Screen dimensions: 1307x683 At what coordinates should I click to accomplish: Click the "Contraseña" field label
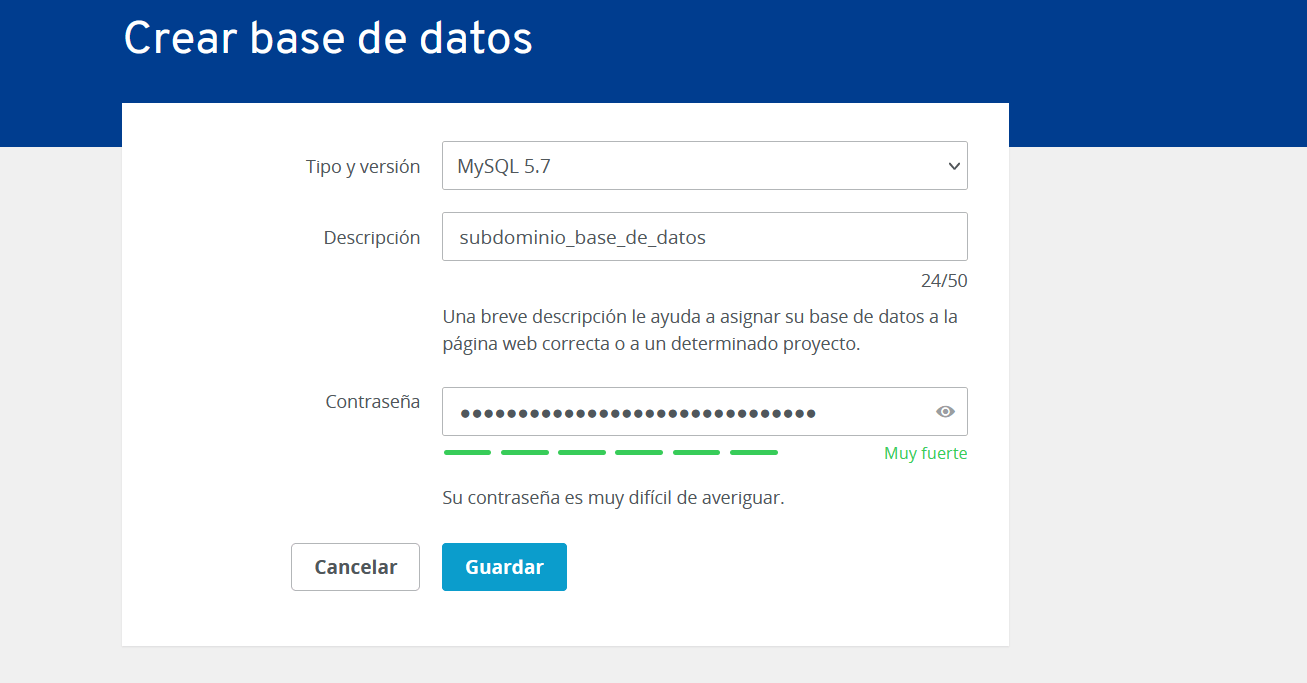tap(373, 402)
